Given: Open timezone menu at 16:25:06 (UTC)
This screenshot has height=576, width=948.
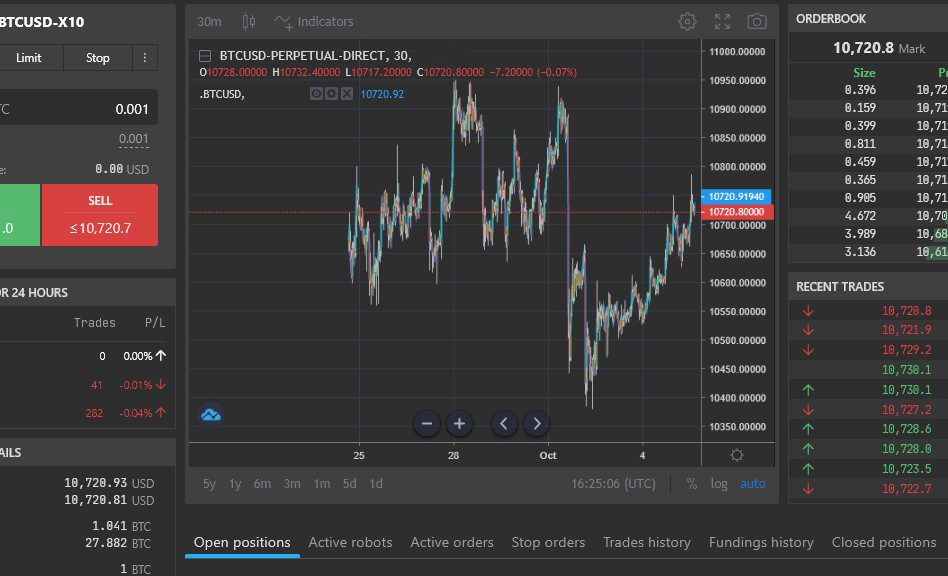Looking at the screenshot, I should pos(613,484).
